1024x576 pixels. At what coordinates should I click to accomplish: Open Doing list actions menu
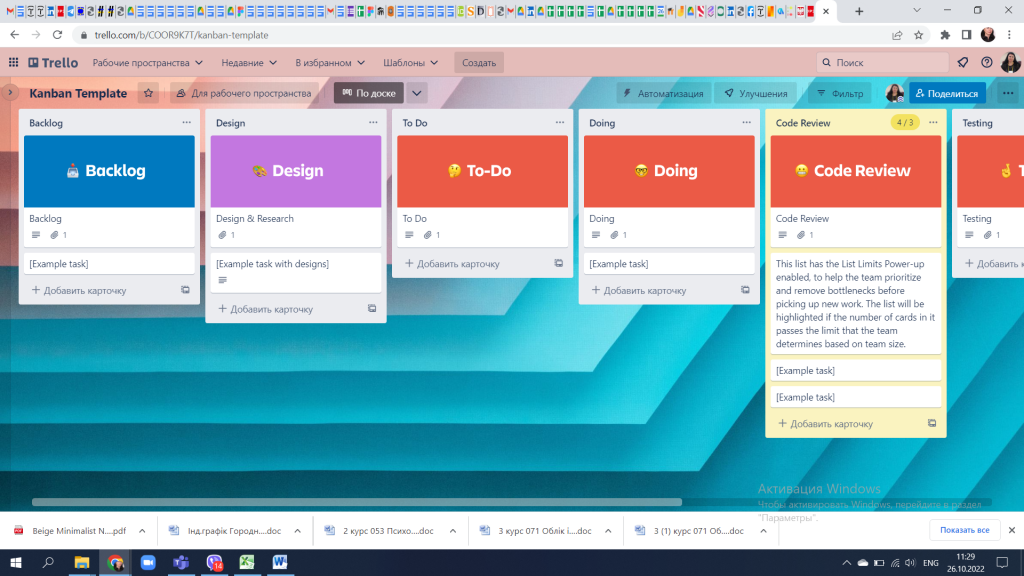[746, 122]
